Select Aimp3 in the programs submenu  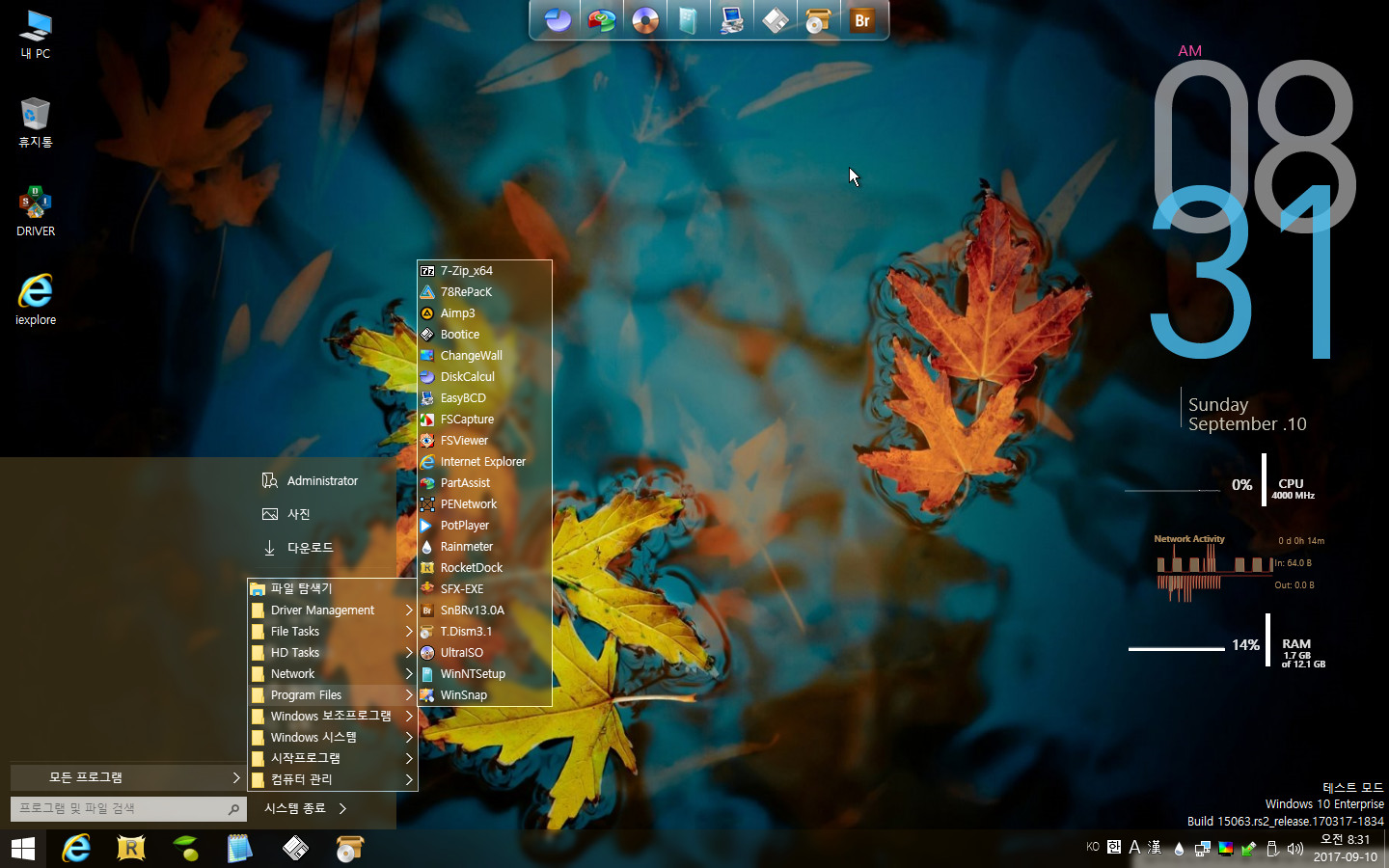point(484,313)
